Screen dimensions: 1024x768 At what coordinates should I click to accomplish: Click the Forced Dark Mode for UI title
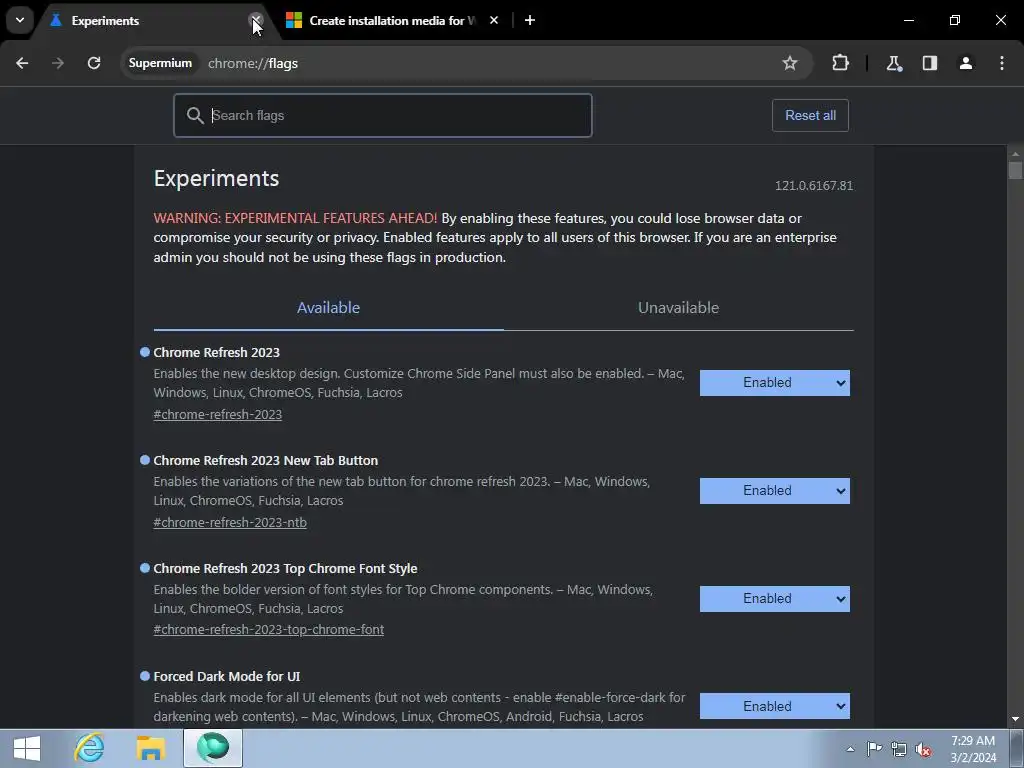(227, 677)
